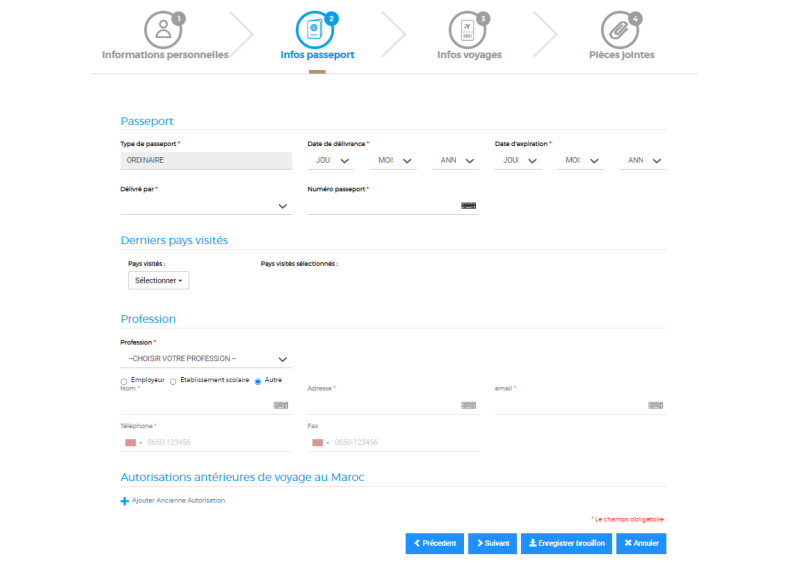Click the Enregistrer brouillon button
Viewport: 791px width, 570px height.
coord(566,544)
